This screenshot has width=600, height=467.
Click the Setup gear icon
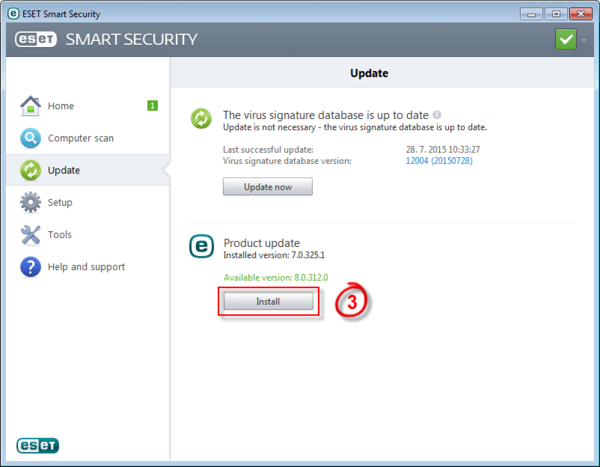coord(31,202)
